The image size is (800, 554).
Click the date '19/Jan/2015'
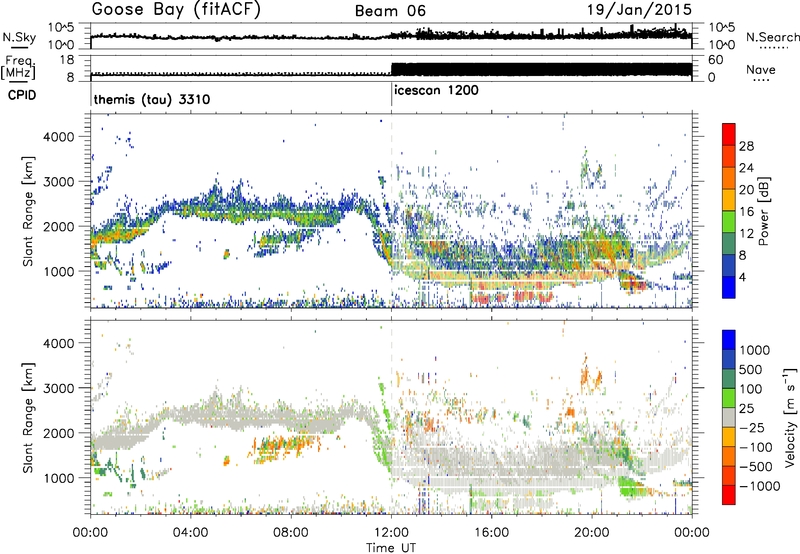639,10
